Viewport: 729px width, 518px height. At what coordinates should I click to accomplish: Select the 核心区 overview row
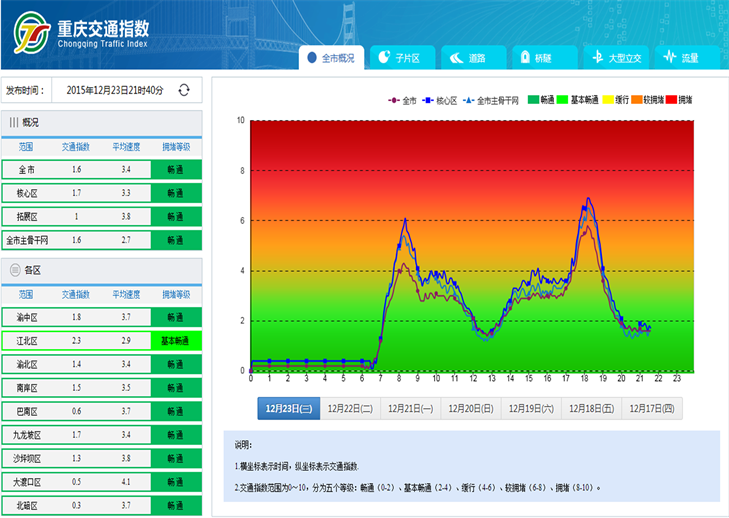101,193
